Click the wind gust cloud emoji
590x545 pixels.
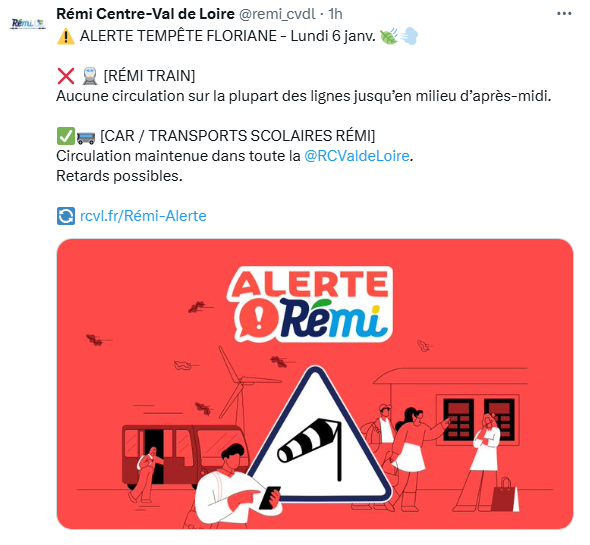pos(409,36)
